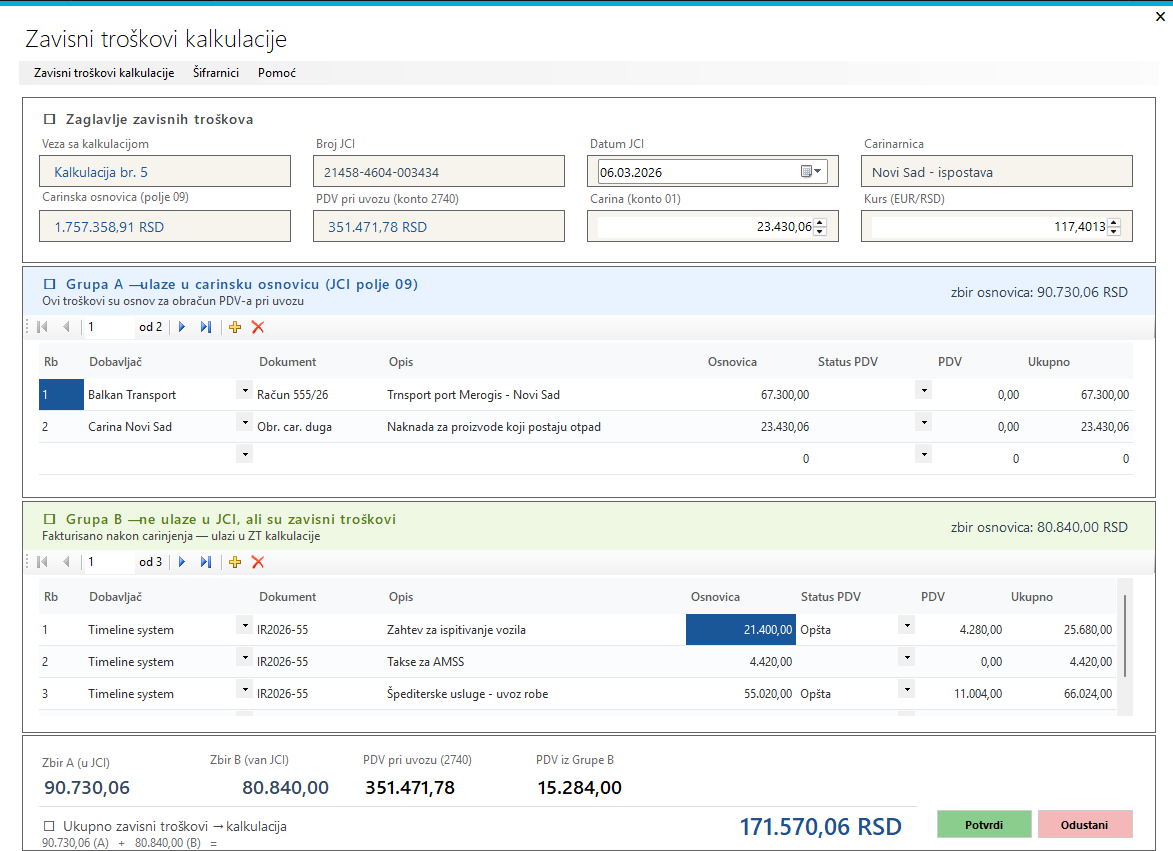Increase Kurs (EUR/RSD) value with spinner
Screen dimensions: 1173x851
click(x=1114, y=222)
